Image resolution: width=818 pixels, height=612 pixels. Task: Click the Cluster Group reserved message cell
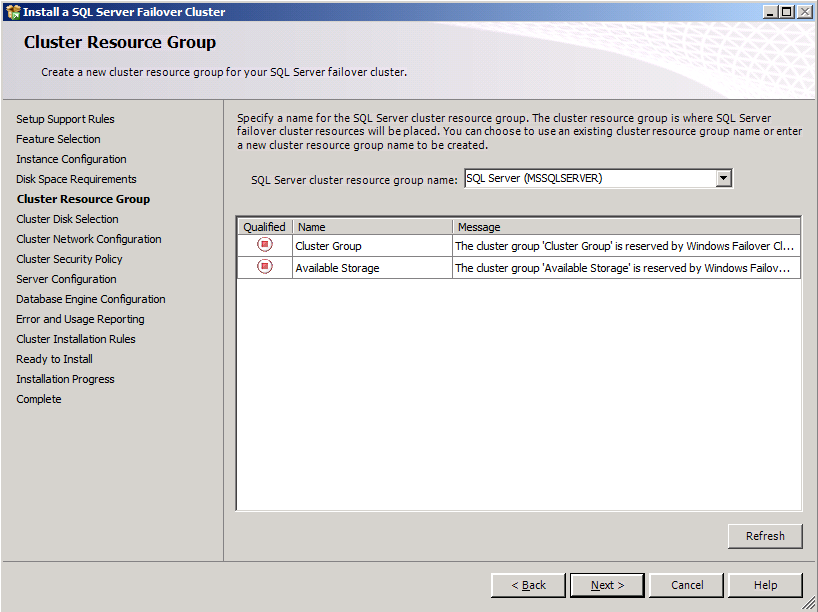pos(626,246)
